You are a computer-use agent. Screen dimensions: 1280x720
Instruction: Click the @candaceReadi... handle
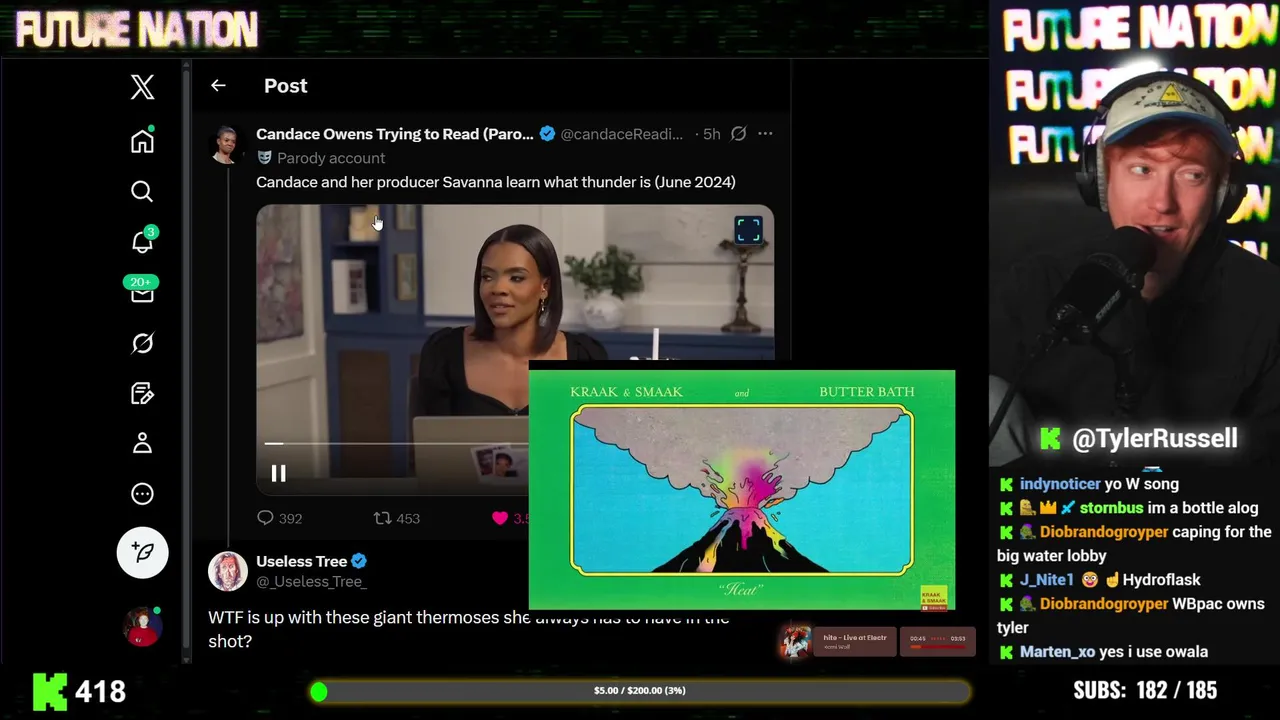[x=621, y=134]
